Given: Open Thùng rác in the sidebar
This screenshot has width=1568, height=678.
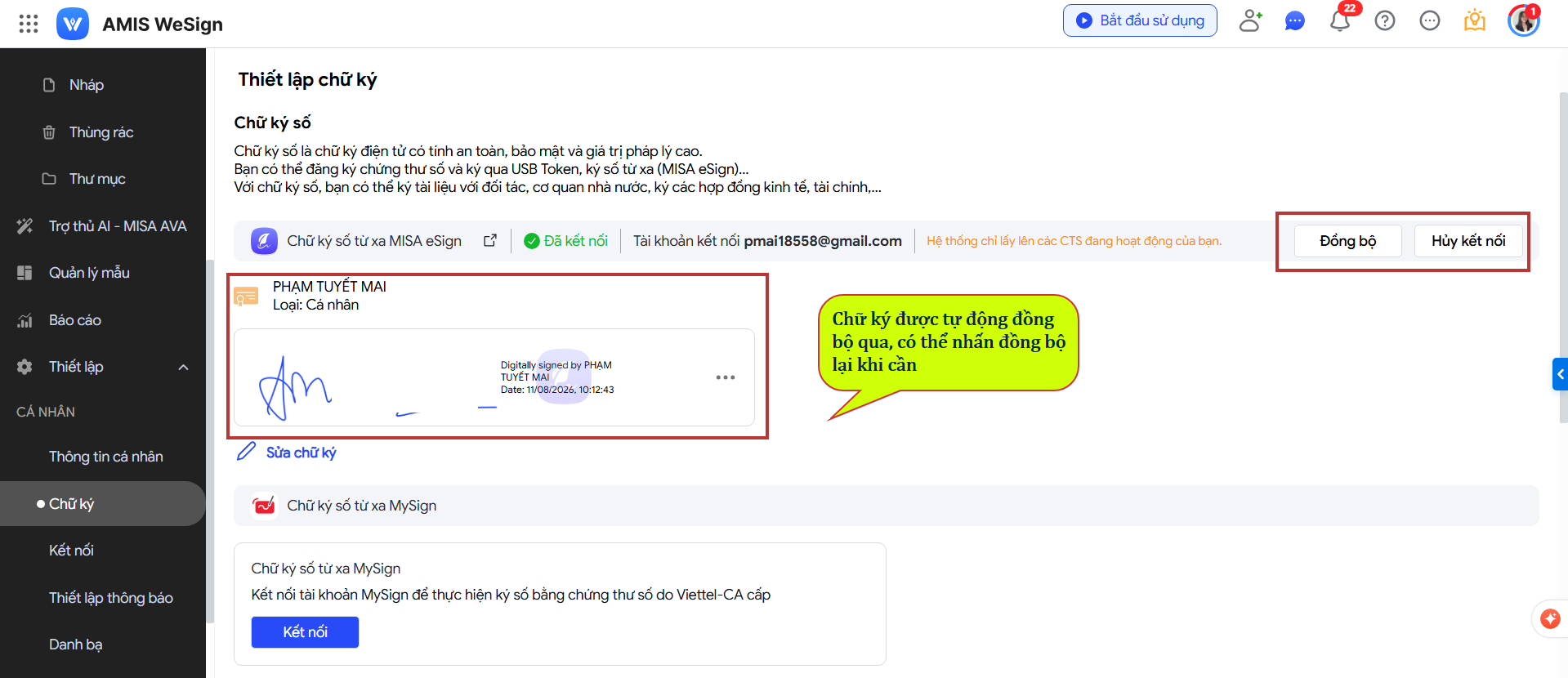Looking at the screenshot, I should tap(103, 132).
